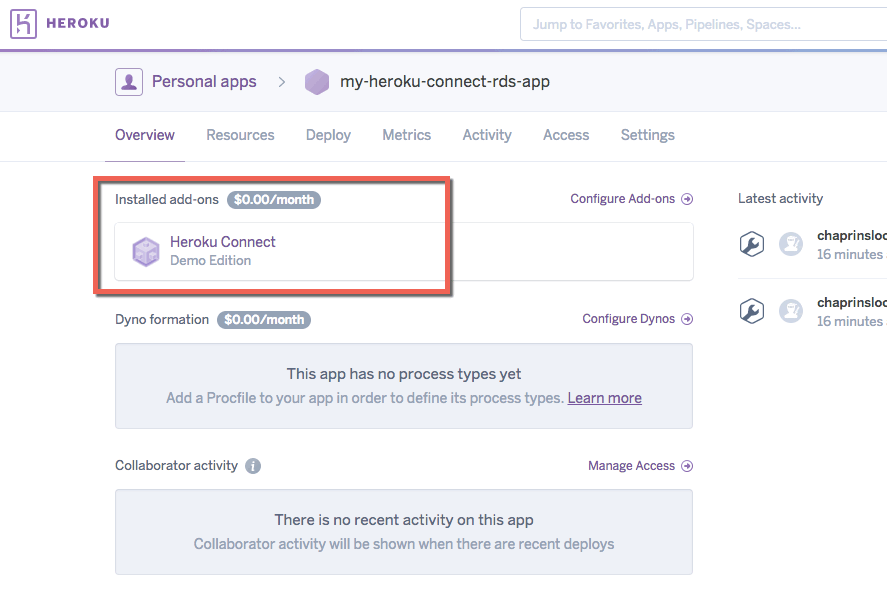Click the Dyno formation label
This screenshot has height=596, width=887.
pyautogui.click(x=162, y=319)
